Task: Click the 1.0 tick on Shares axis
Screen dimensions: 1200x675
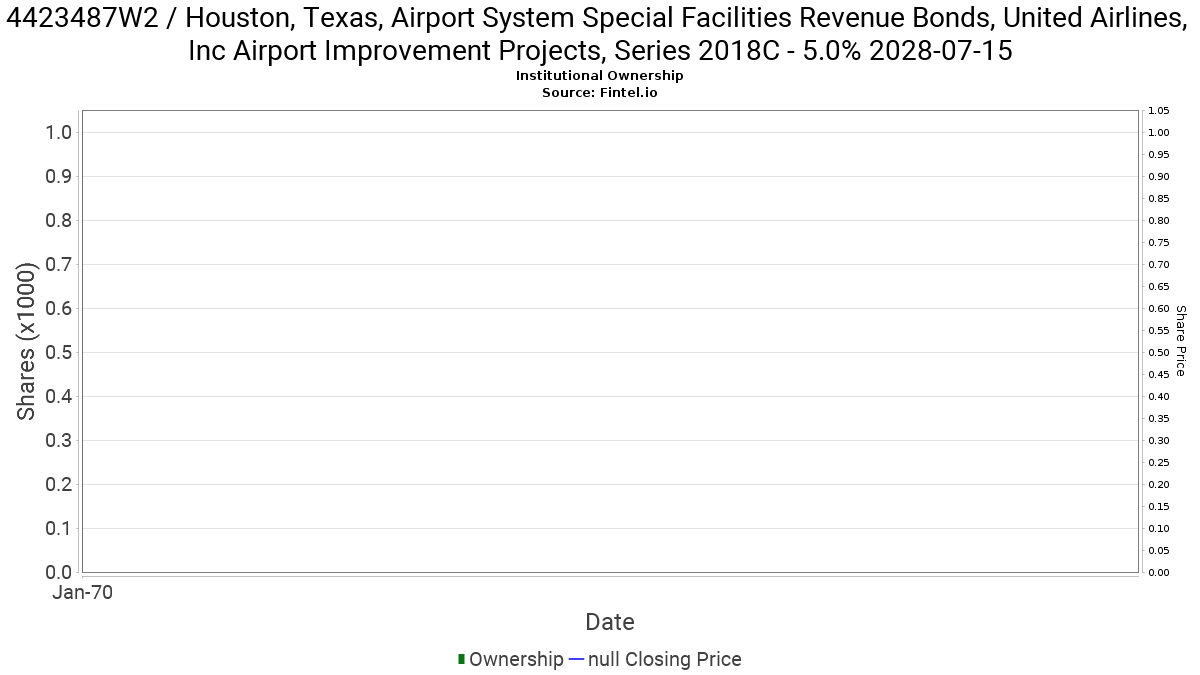Action: pos(59,133)
